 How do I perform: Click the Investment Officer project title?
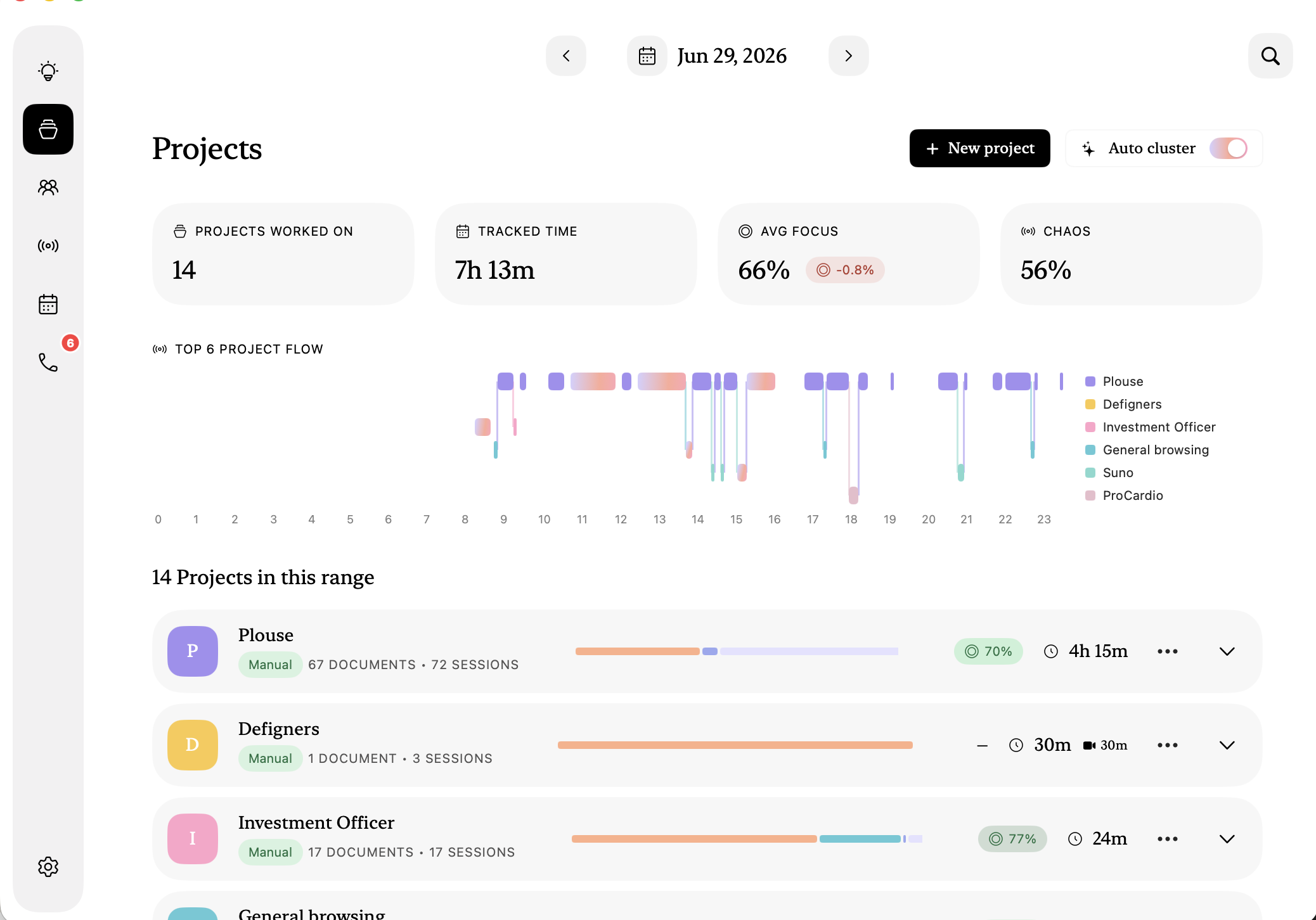tap(316, 822)
